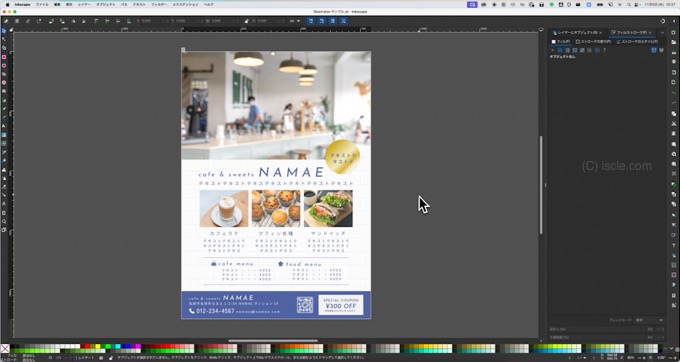Select the highlighted fill rule button
680x362 pixels.
(654, 50)
